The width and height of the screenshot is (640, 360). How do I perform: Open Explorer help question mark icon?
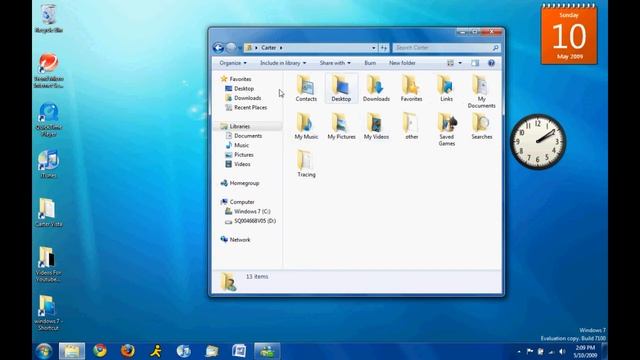(x=491, y=63)
